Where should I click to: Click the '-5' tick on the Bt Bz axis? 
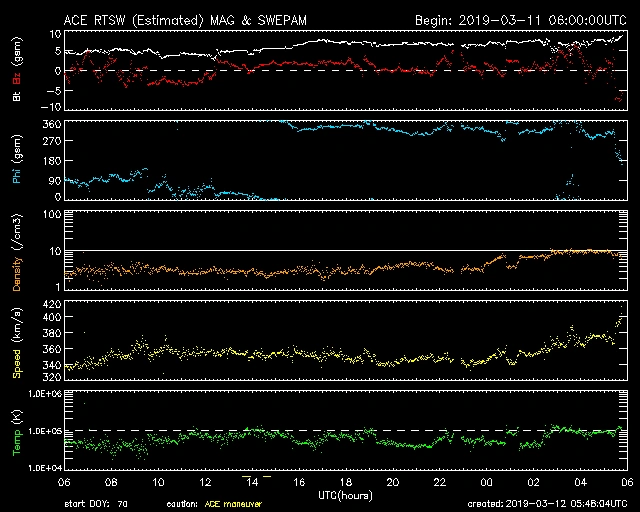pos(55,90)
